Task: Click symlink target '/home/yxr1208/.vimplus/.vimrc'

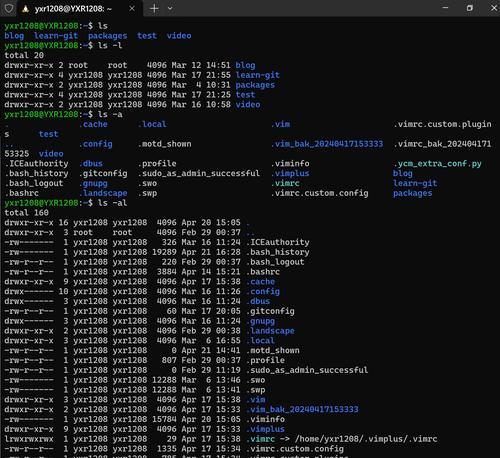Action: click(366, 439)
